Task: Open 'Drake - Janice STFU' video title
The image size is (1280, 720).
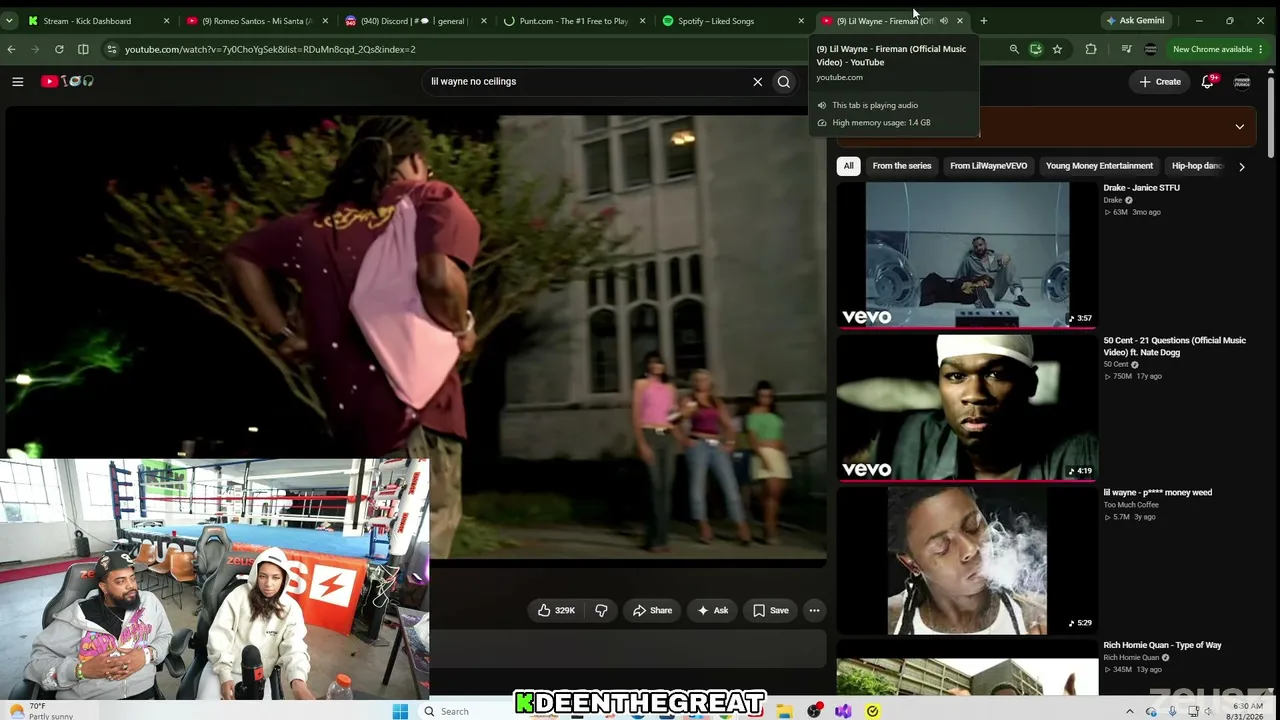Action: click(1141, 188)
